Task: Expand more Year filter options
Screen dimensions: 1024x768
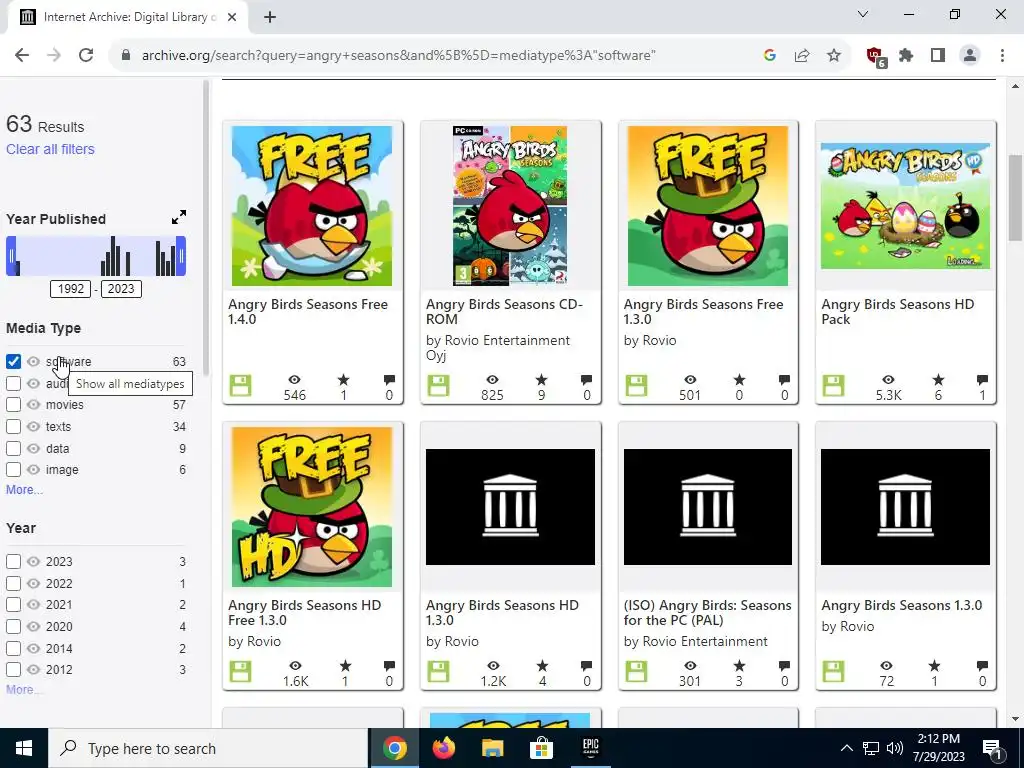Action: point(24,690)
